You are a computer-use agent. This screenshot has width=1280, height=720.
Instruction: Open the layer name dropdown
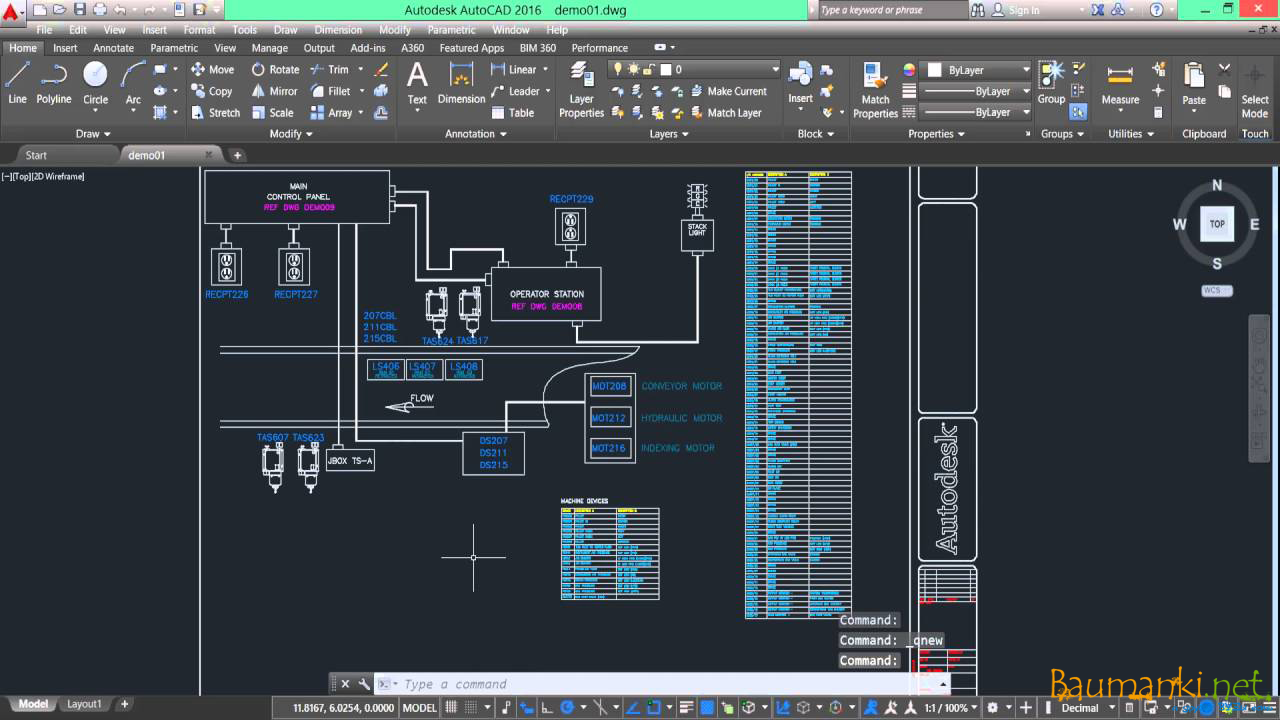[x=773, y=70]
